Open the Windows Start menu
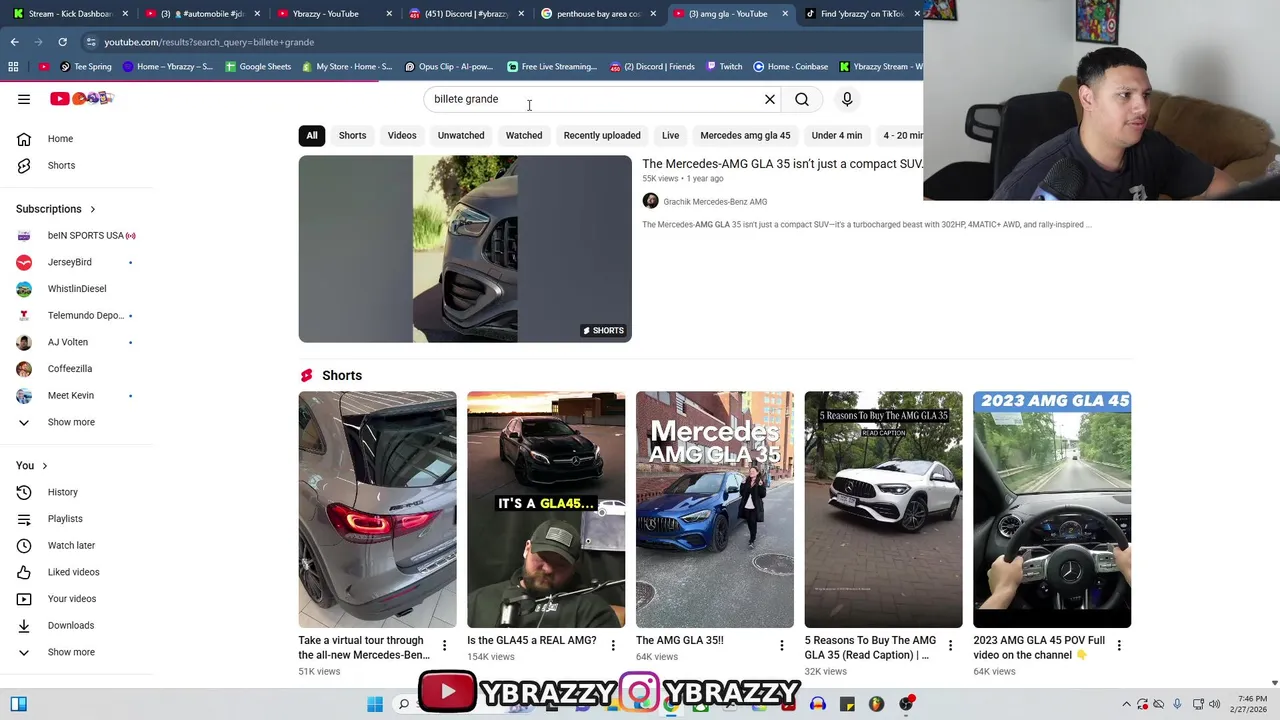 point(375,704)
